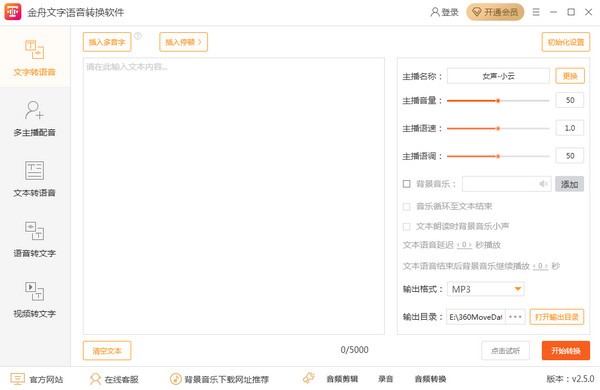
Task: Open the 音频转换 tool link
Action: click(430, 379)
